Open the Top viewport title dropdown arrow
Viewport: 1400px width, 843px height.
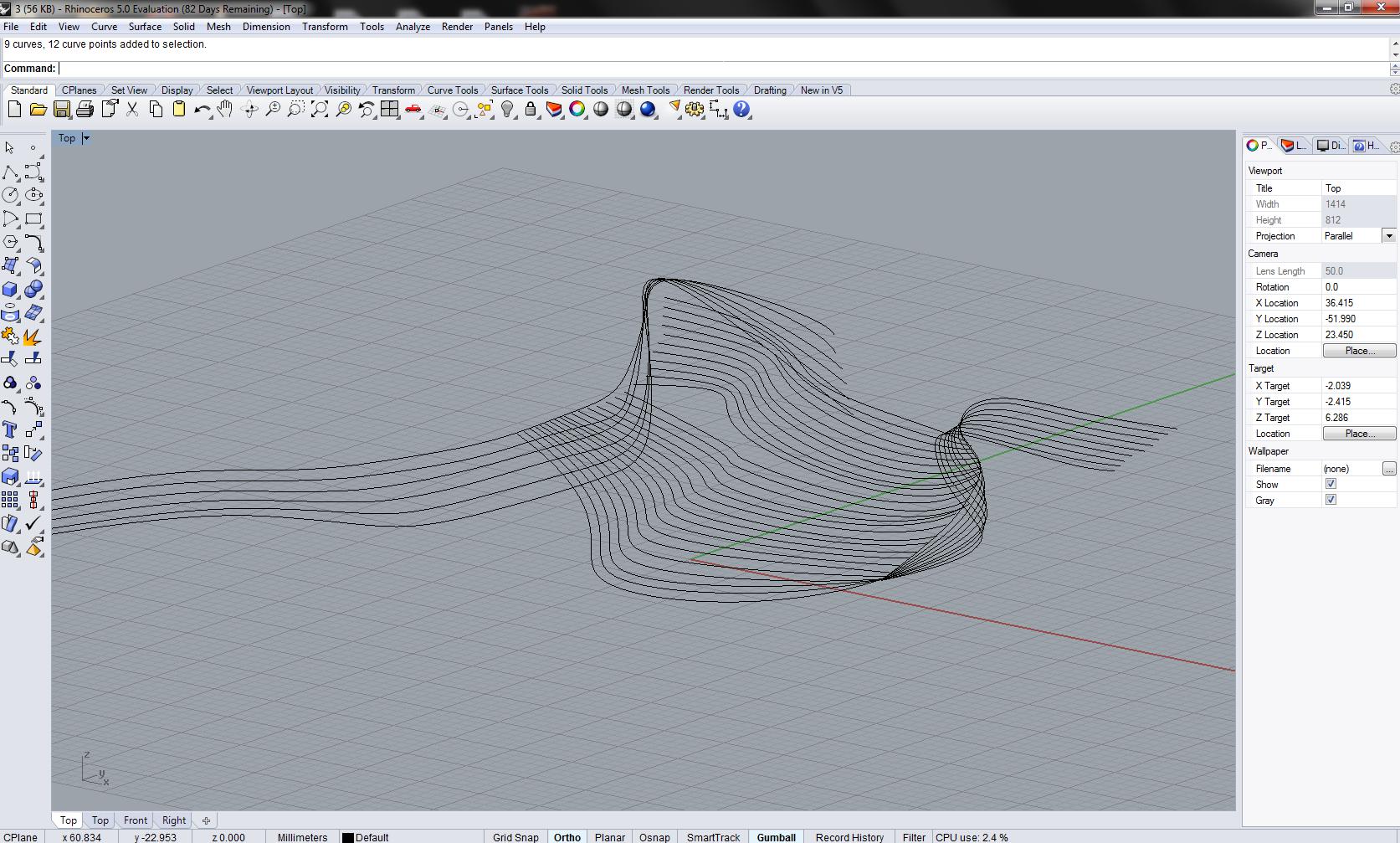tap(85, 138)
